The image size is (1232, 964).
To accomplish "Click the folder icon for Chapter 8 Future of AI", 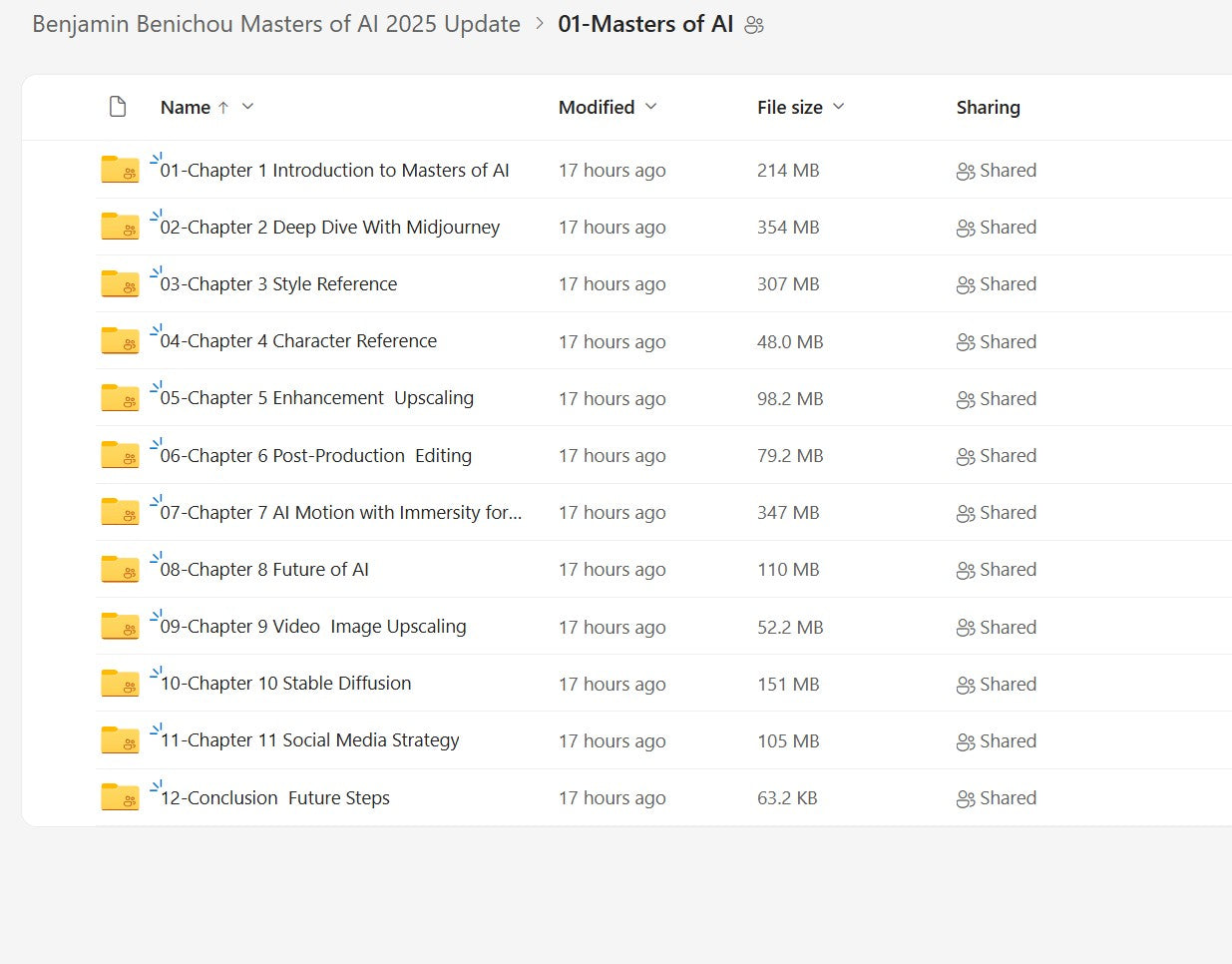I will 120,570.
